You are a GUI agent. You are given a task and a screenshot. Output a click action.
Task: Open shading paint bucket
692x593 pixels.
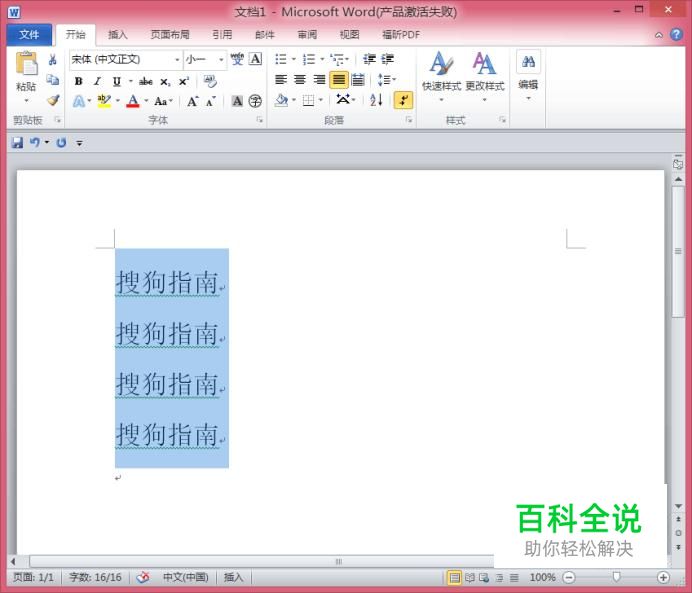[x=282, y=101]
